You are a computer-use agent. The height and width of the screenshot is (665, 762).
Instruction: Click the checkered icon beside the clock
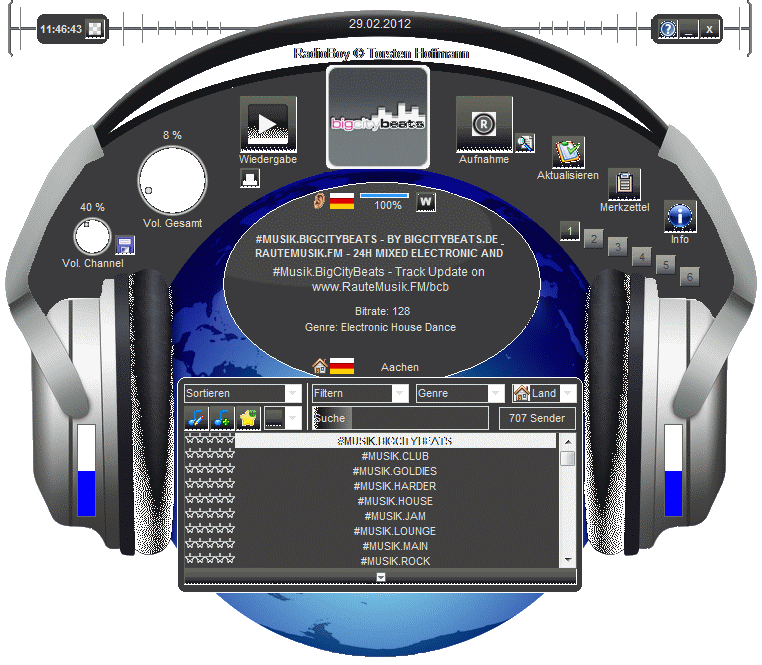(95, 29)
